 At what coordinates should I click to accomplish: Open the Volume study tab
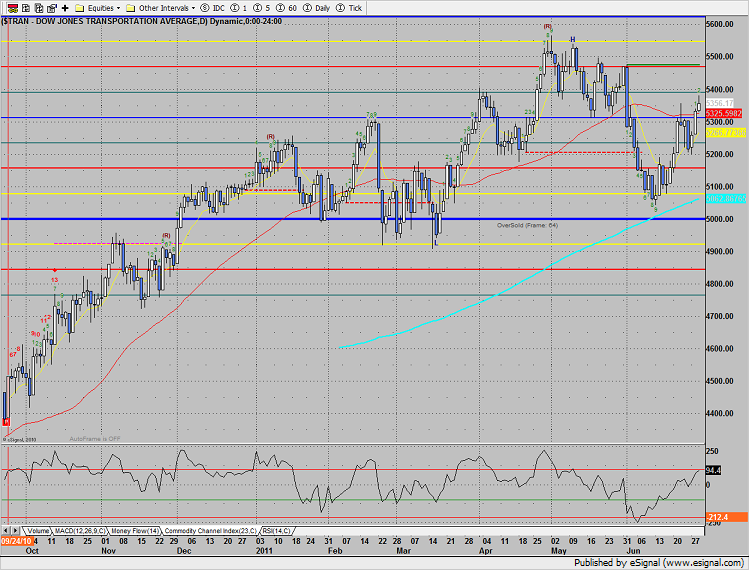(x=37, y=531)
